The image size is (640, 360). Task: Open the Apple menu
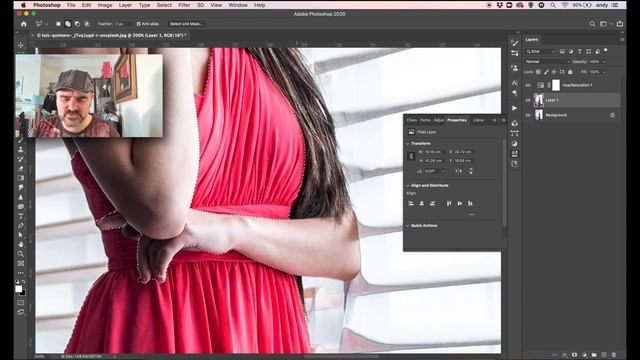23,5
